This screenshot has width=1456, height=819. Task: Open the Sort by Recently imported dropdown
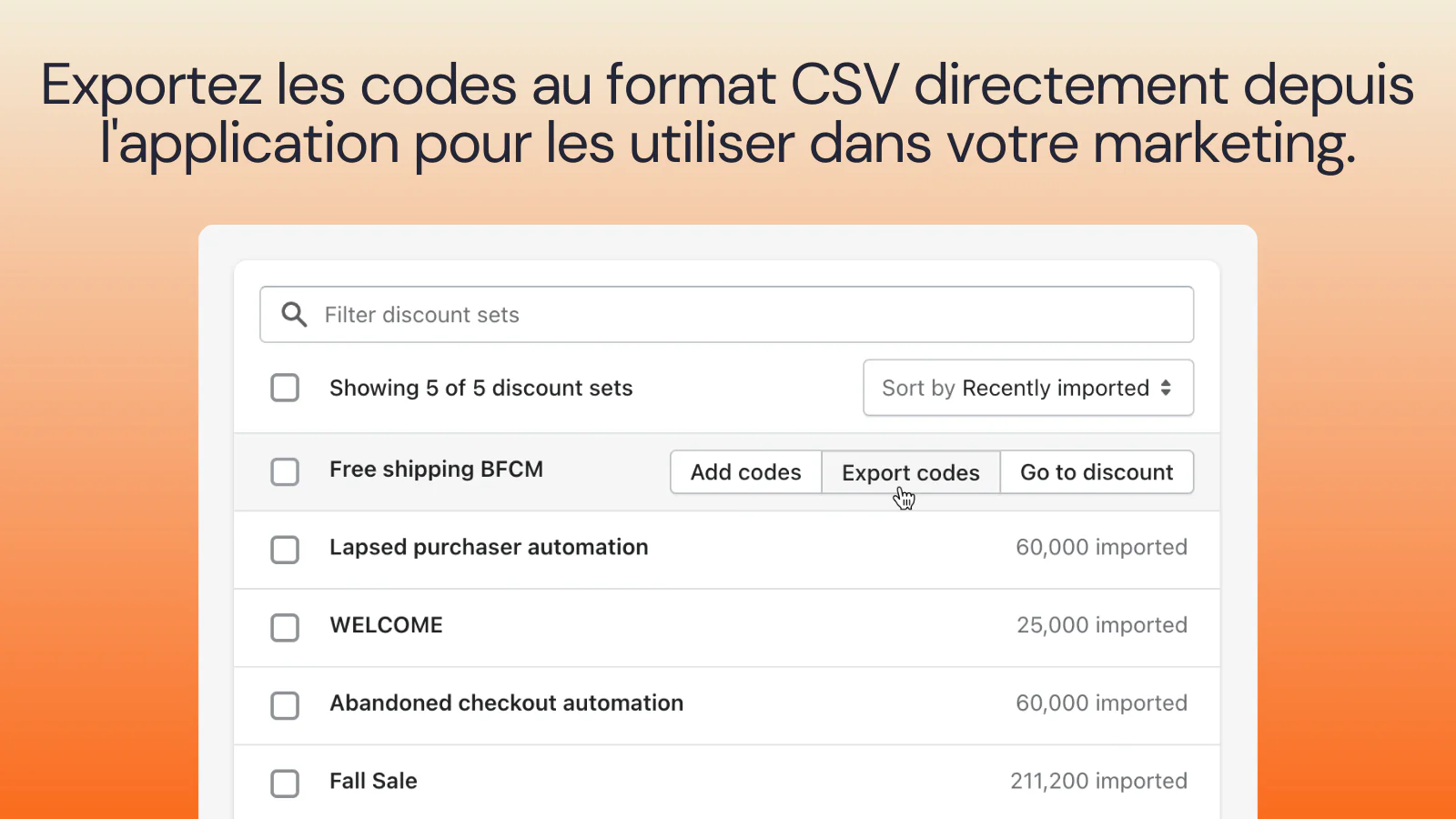(x=1028, y=388)
